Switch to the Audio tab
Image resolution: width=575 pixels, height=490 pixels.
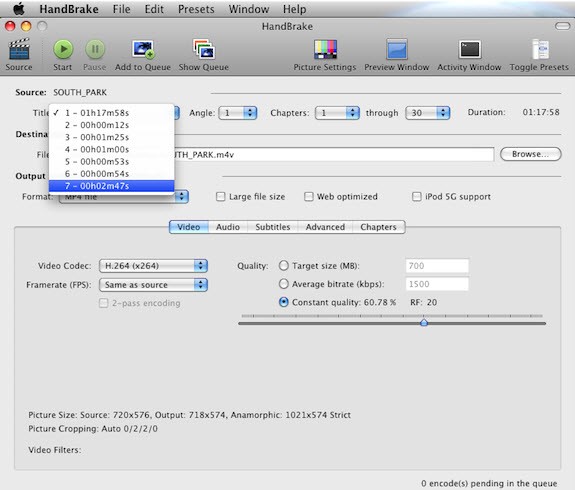(228, 227)
